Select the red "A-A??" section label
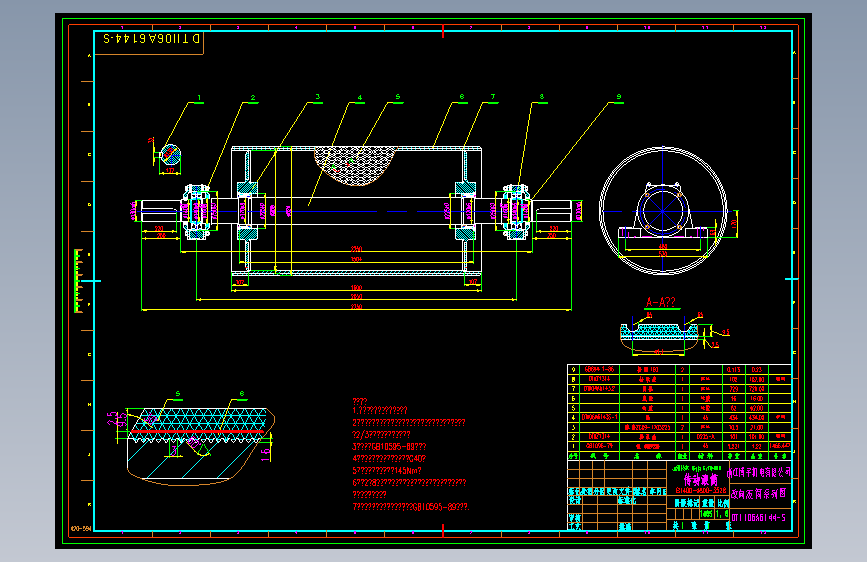The image size is (867, 562). coord(661,302)
